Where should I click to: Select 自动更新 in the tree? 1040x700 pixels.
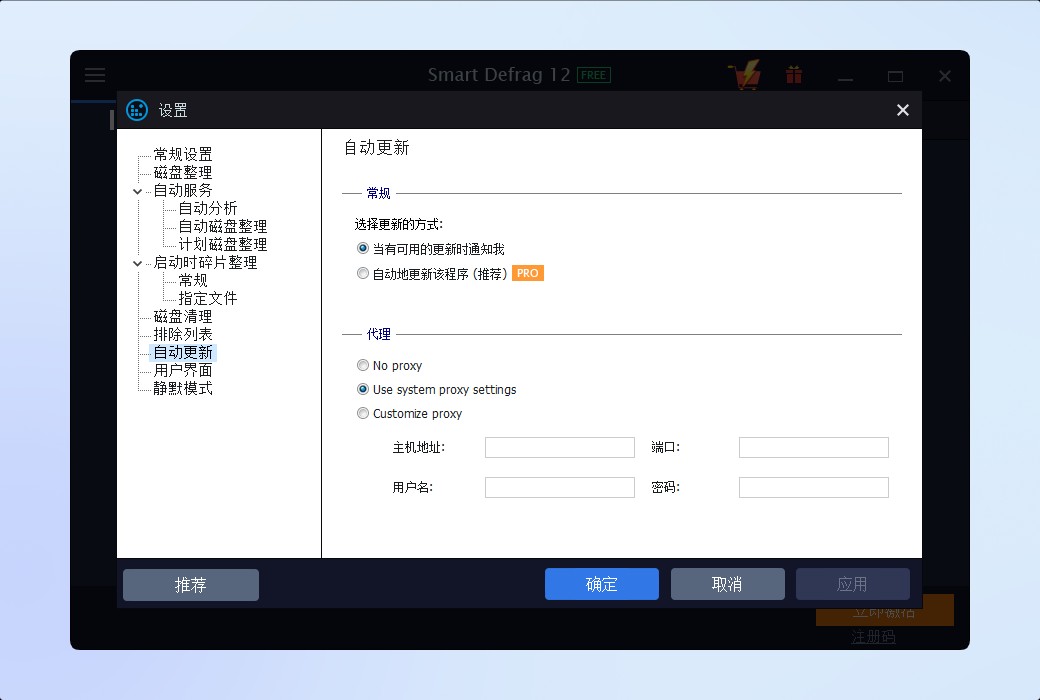click(x=183, y=352)
